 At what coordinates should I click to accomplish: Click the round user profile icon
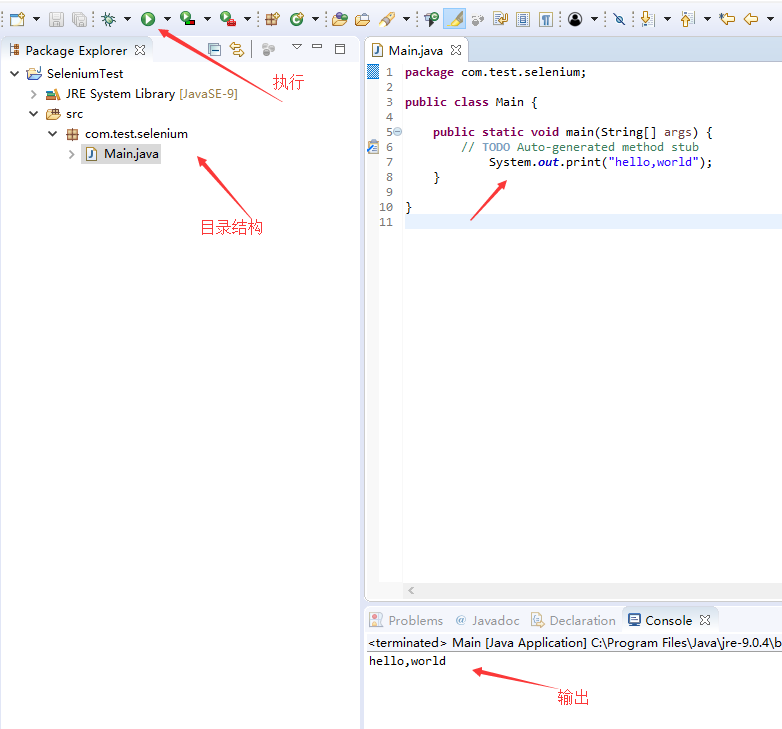575,19
